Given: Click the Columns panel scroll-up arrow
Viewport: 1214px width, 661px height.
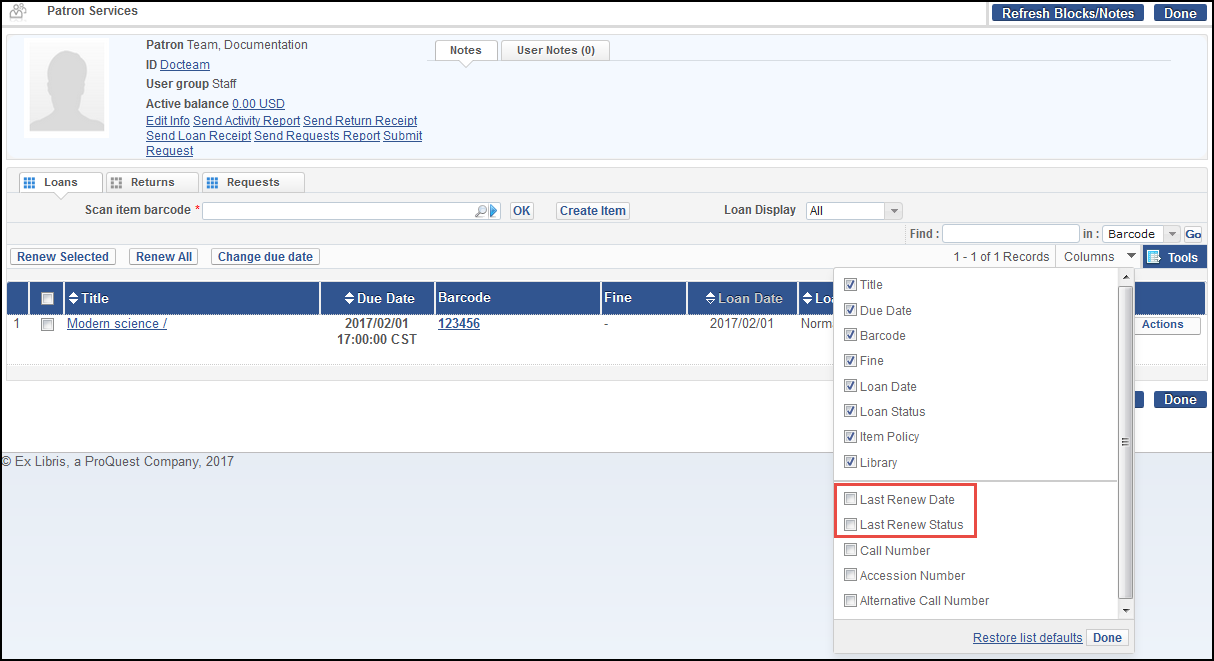Looking at the screenshot, I should point(1125,276).
